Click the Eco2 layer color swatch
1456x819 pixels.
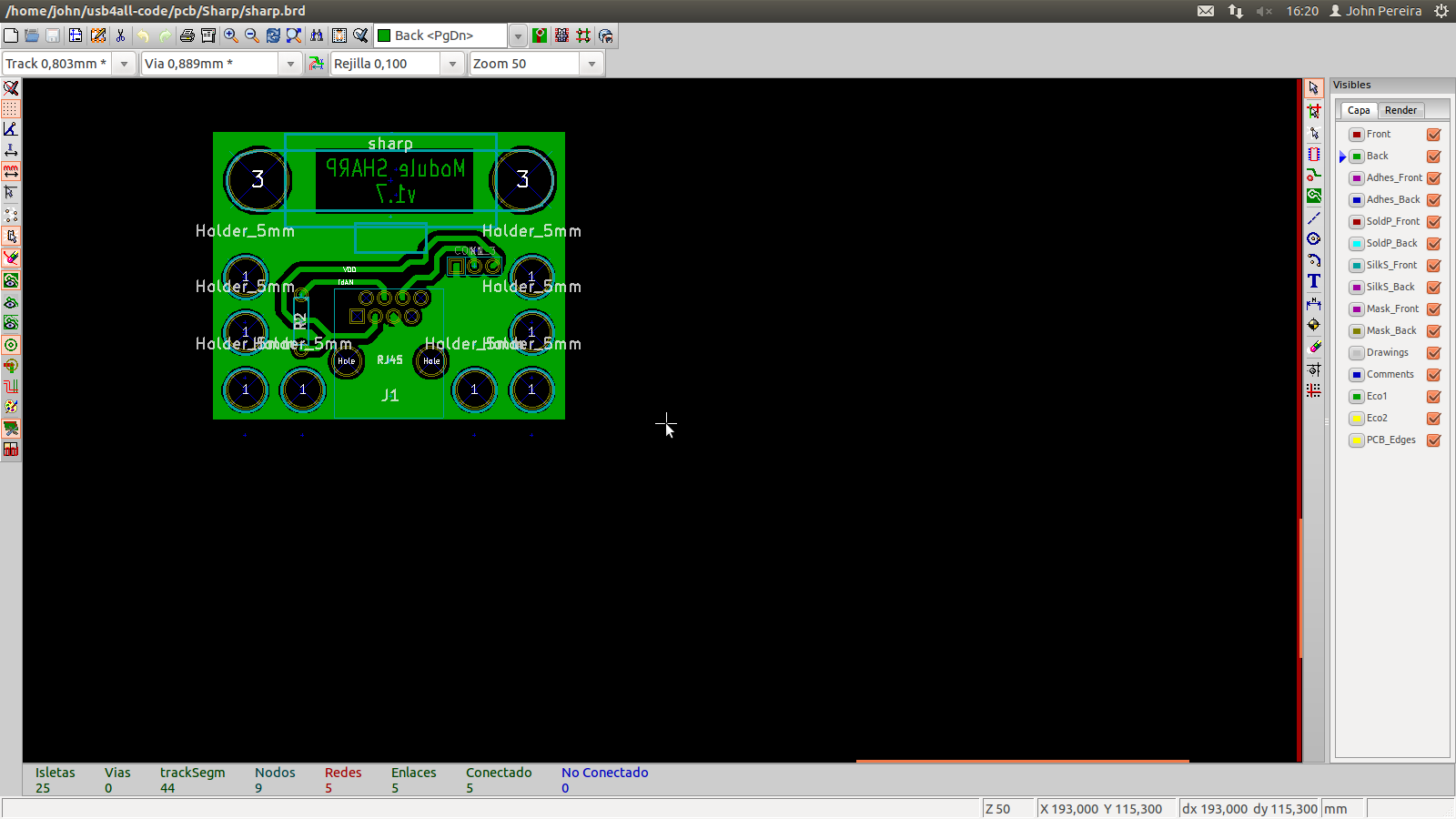[1357, 419]
